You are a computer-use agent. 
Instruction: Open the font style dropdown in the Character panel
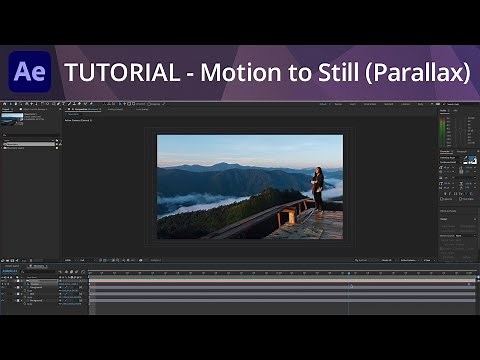(x=451, y=162)
